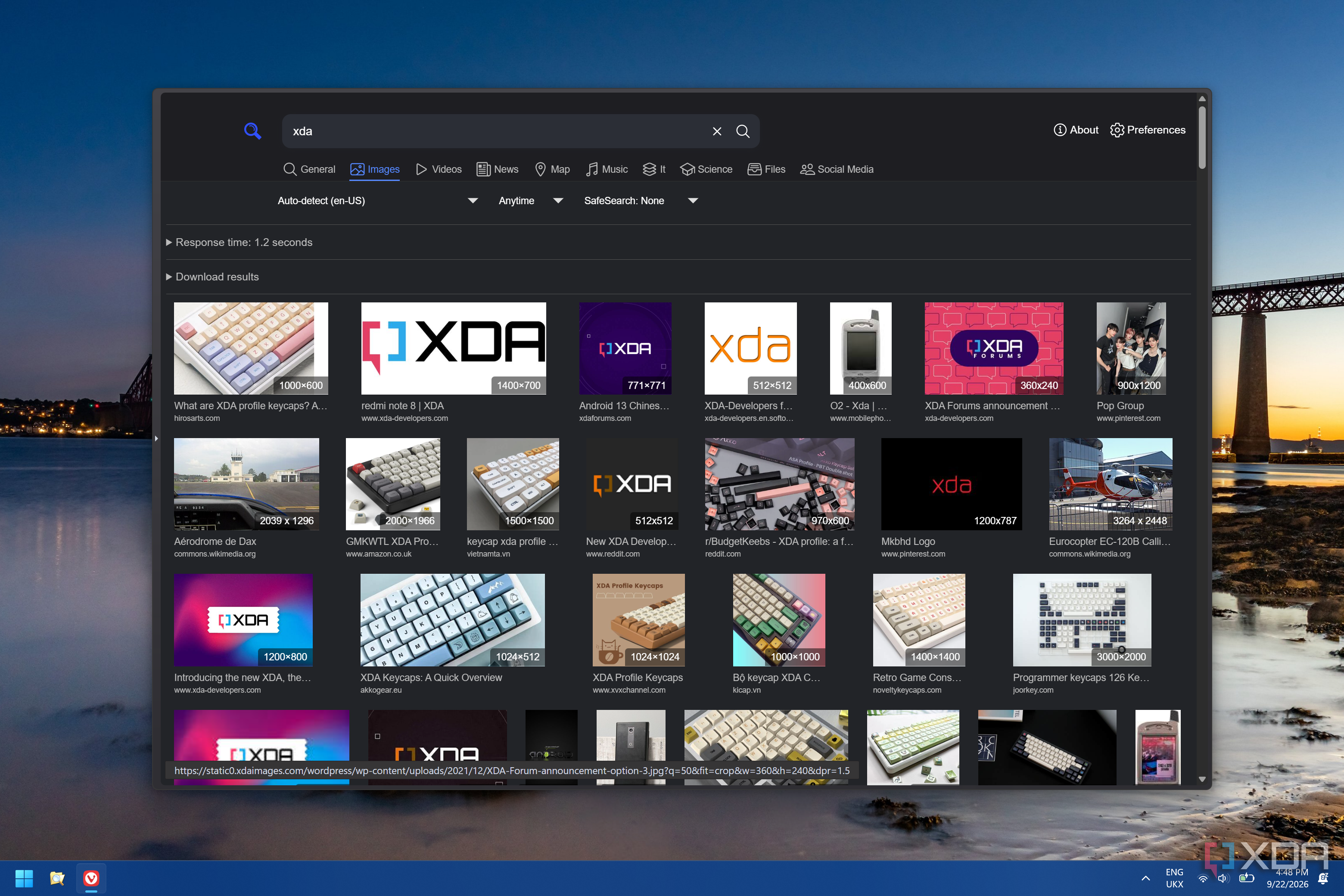
Task: Open the orange xda 512×512 logo thumbnail
Action: tap(750, 348)
